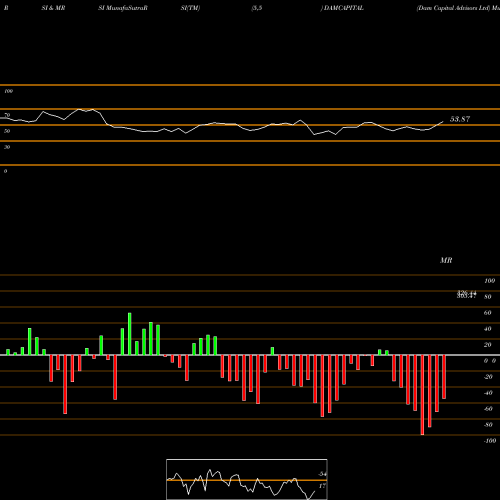
Task: Click the DAMCAPITAL ticker text in header
Action: point(344,8)
